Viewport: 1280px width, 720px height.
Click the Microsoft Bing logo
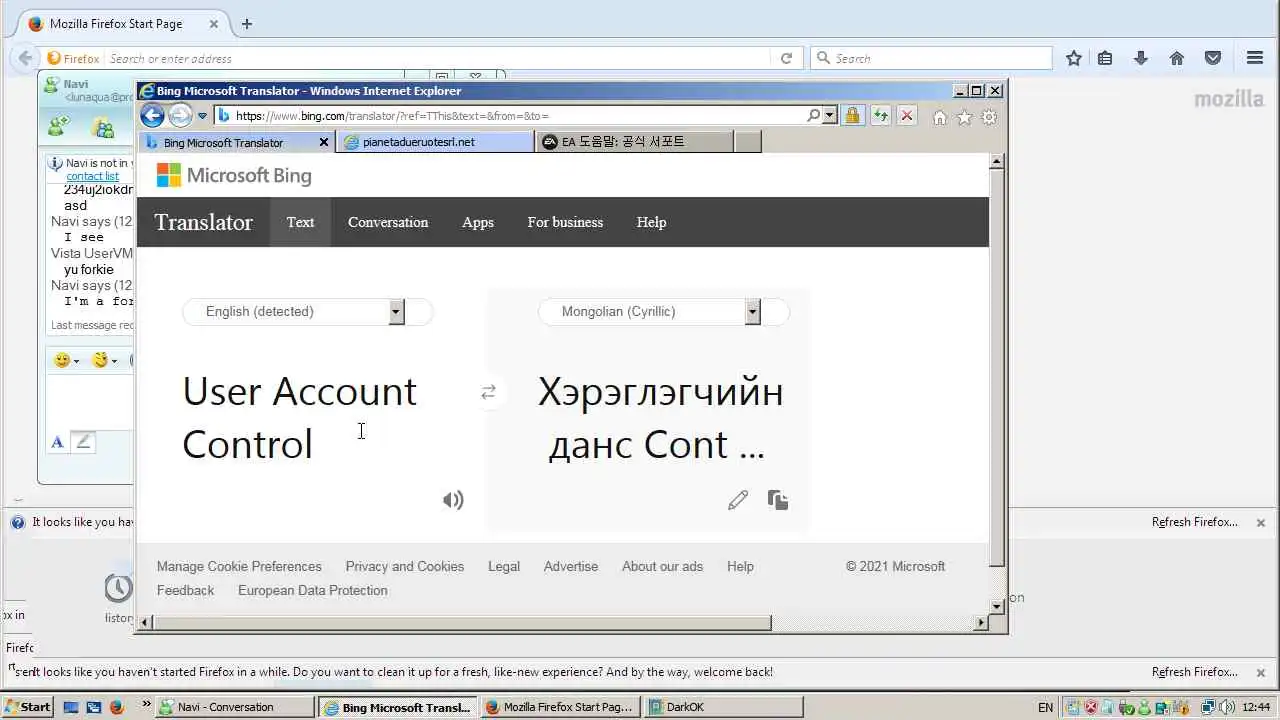[234, 176]
